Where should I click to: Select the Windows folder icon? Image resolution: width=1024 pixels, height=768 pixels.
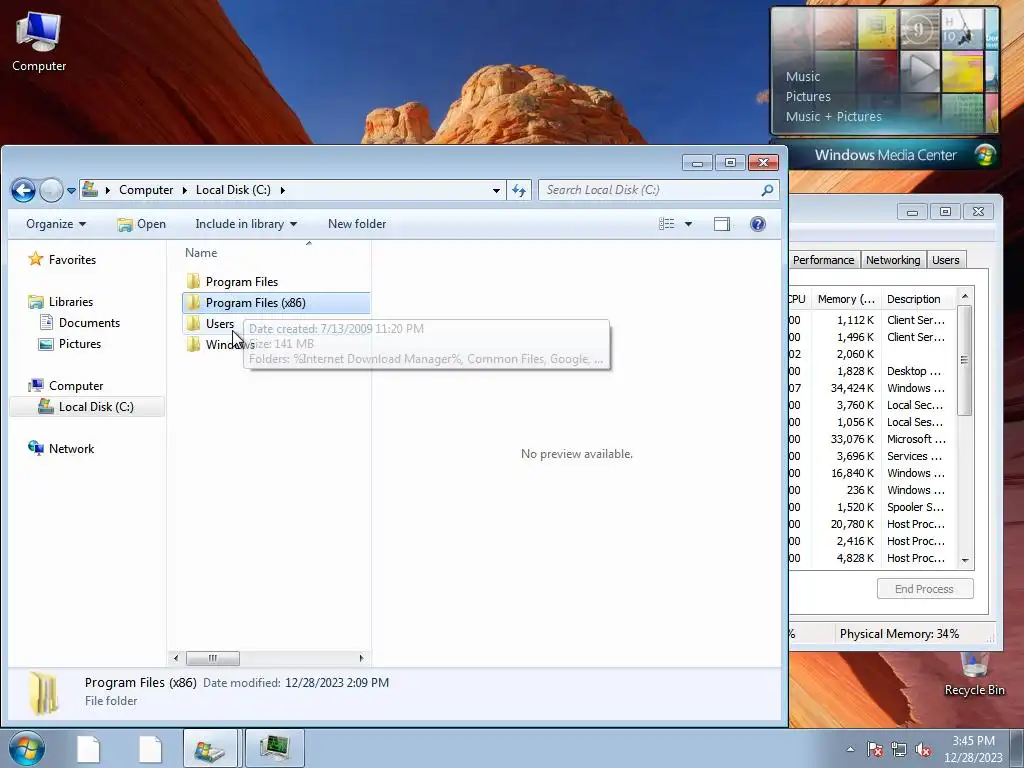pyautogui.click(x=193, y=344)
